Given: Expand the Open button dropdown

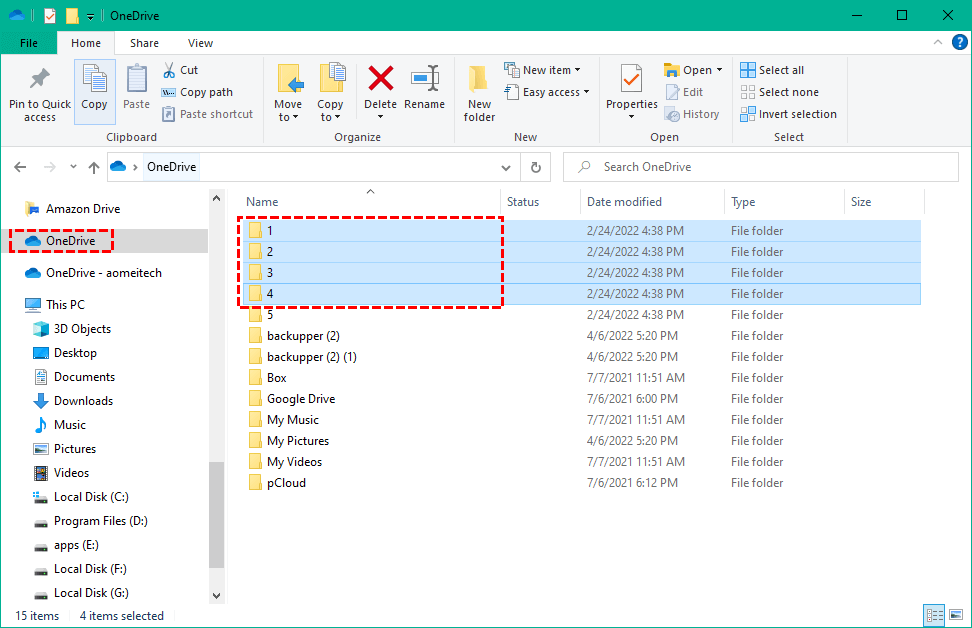Looking at the screenshot, I should click(719, 70).
